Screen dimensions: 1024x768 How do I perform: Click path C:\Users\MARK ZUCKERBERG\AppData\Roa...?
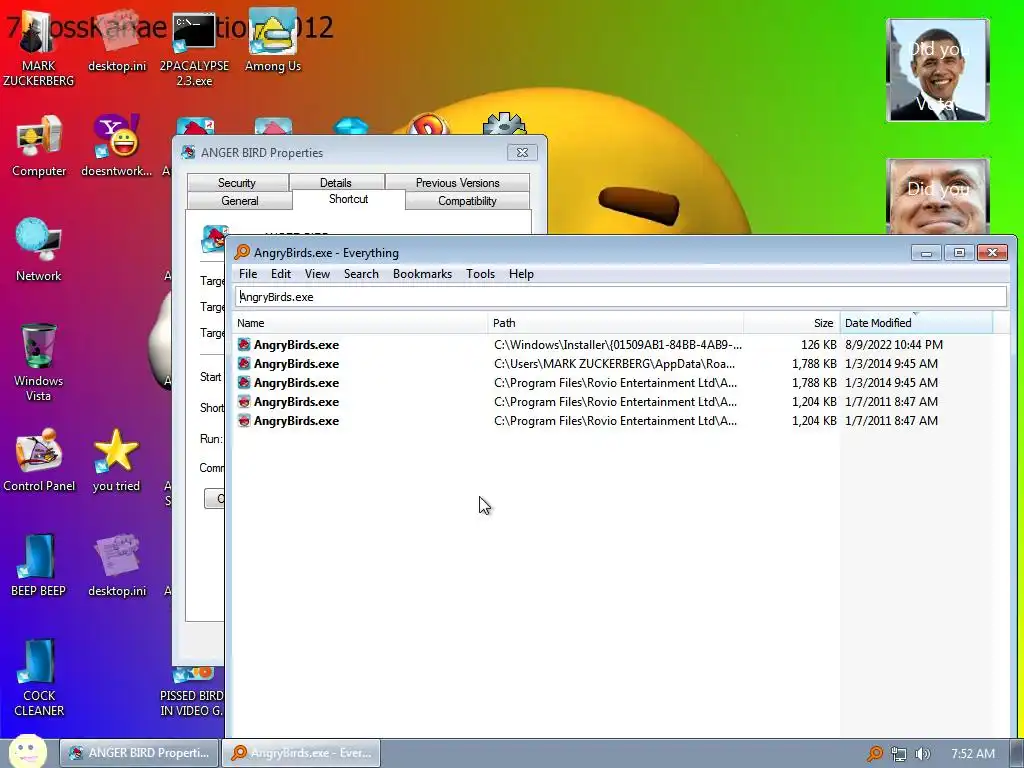click(615, 363)
